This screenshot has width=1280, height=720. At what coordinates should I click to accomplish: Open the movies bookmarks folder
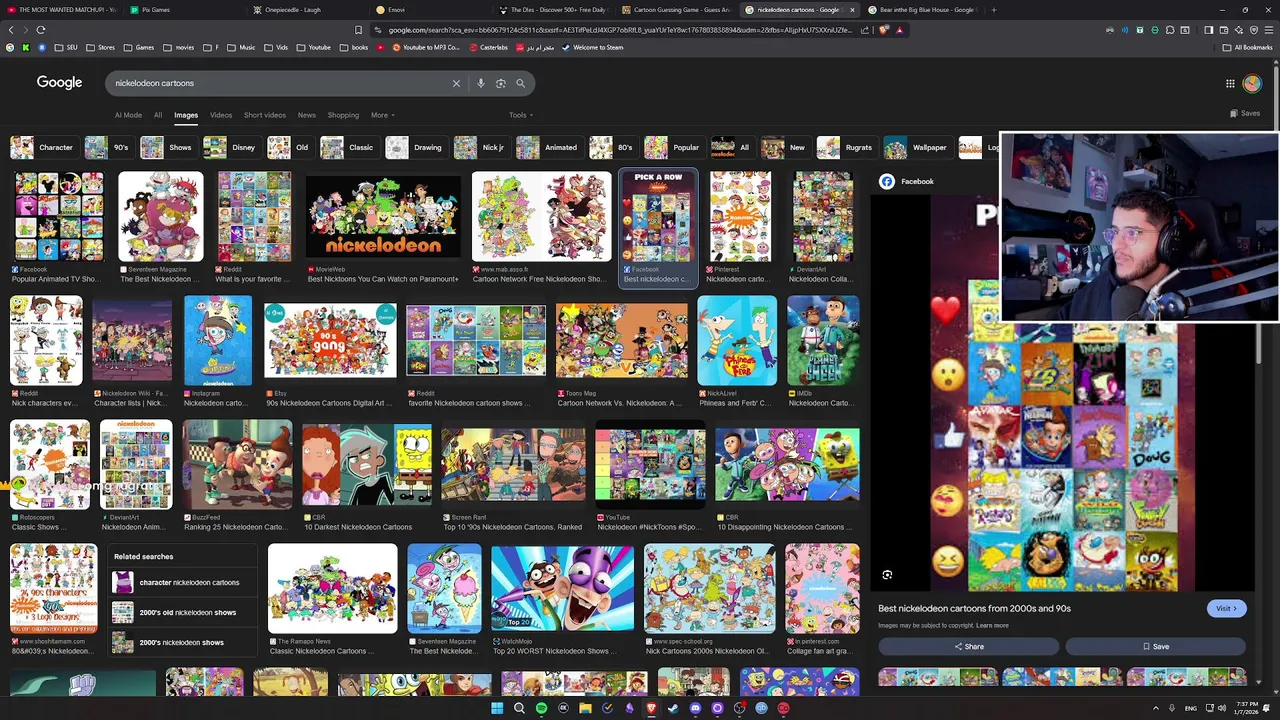click(180, 47)
